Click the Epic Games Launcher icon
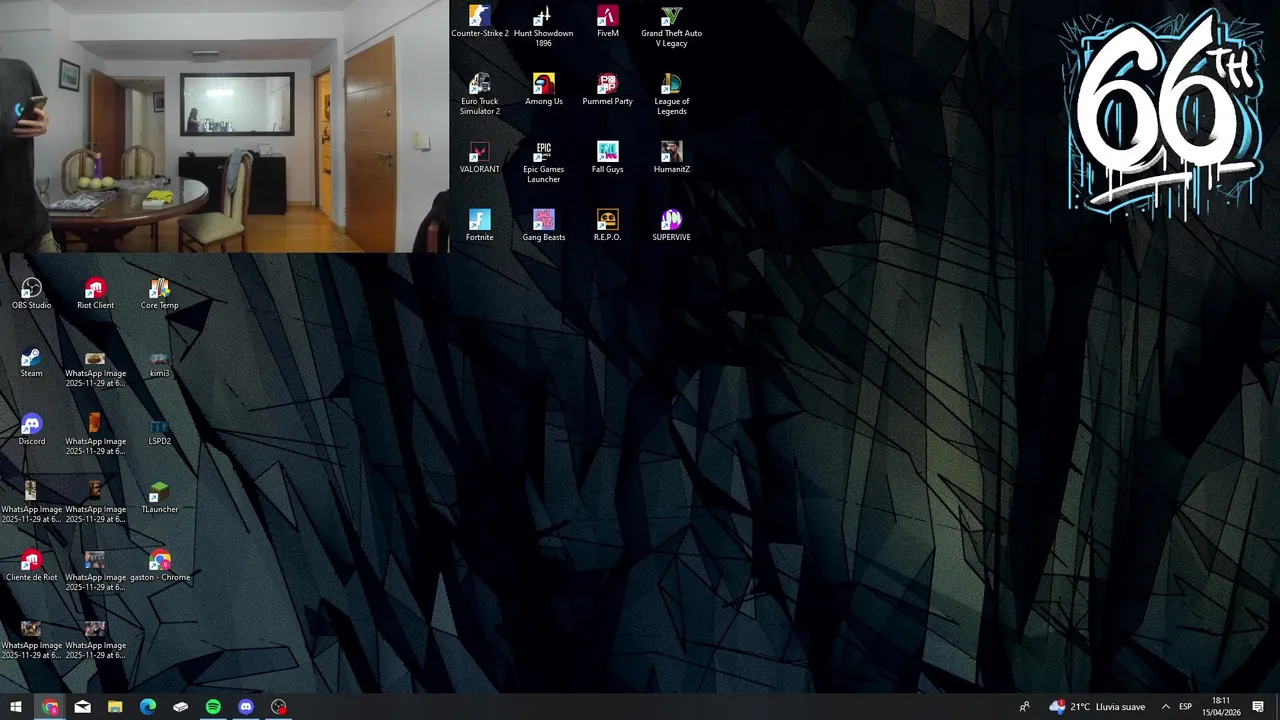The width and height of the screenshot is (1280, 720). click(x=543, y=163)
